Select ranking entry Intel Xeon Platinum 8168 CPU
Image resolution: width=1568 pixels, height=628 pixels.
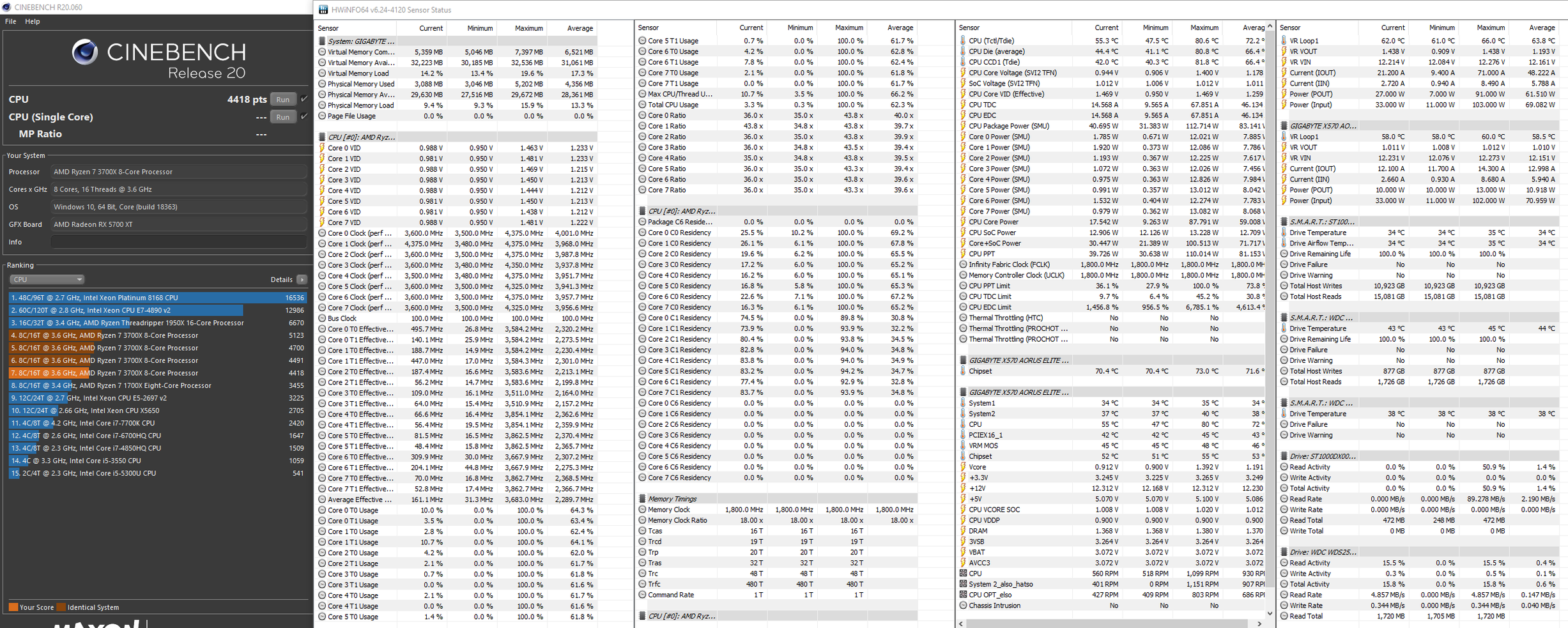pyautogui.click(x=157, y=298)
